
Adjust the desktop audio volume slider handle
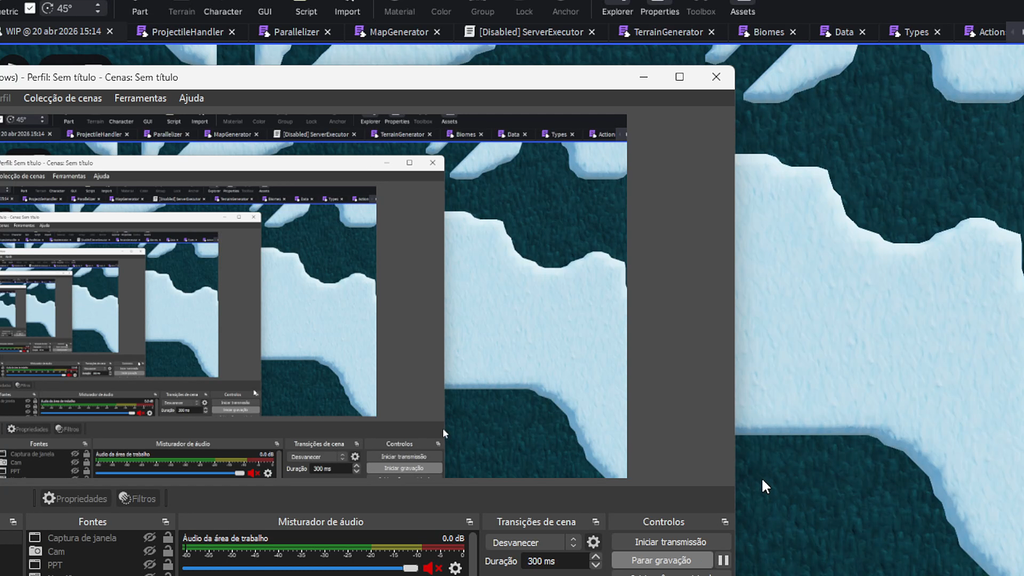(410, 568)
